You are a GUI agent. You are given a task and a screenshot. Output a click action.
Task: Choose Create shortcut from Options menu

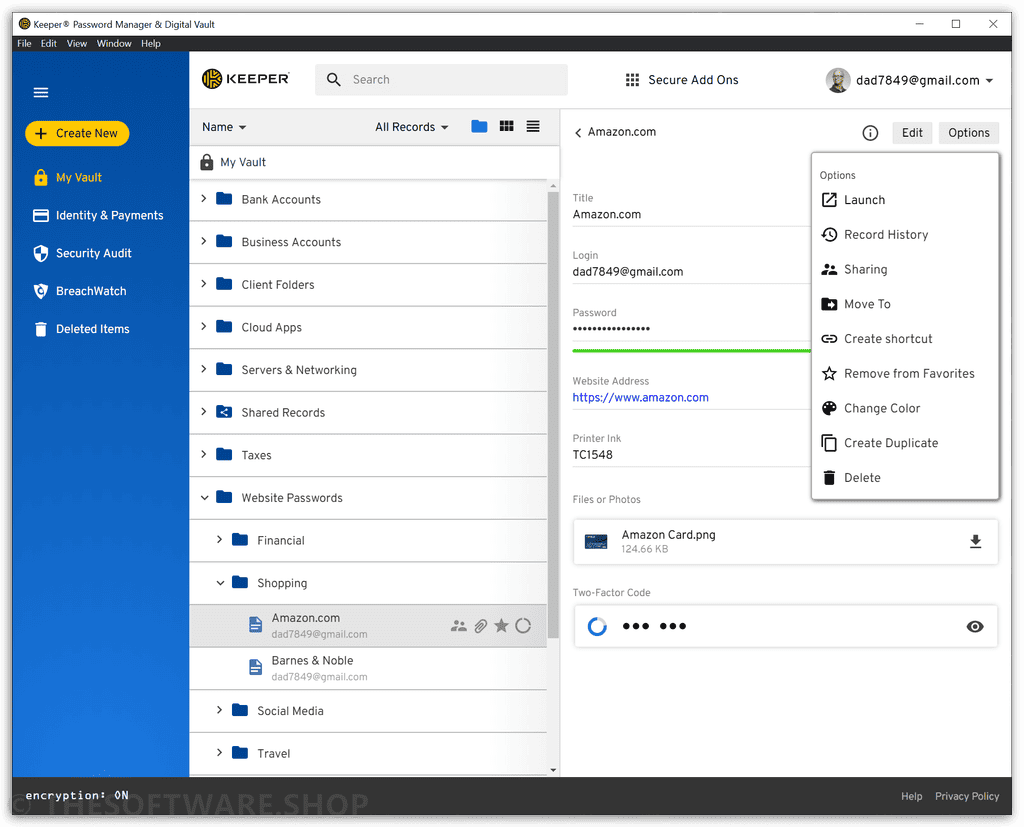[x=905, y=338]
